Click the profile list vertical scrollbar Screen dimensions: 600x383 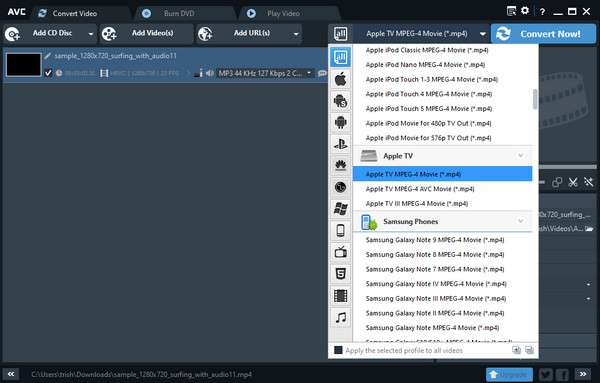point(535,99)
